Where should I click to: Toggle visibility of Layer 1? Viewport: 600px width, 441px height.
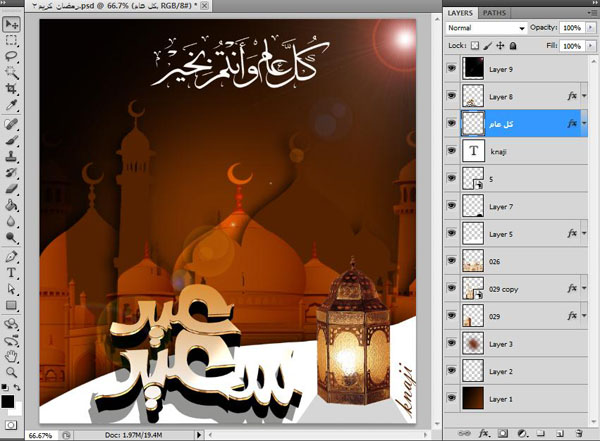tap(452, 398)
